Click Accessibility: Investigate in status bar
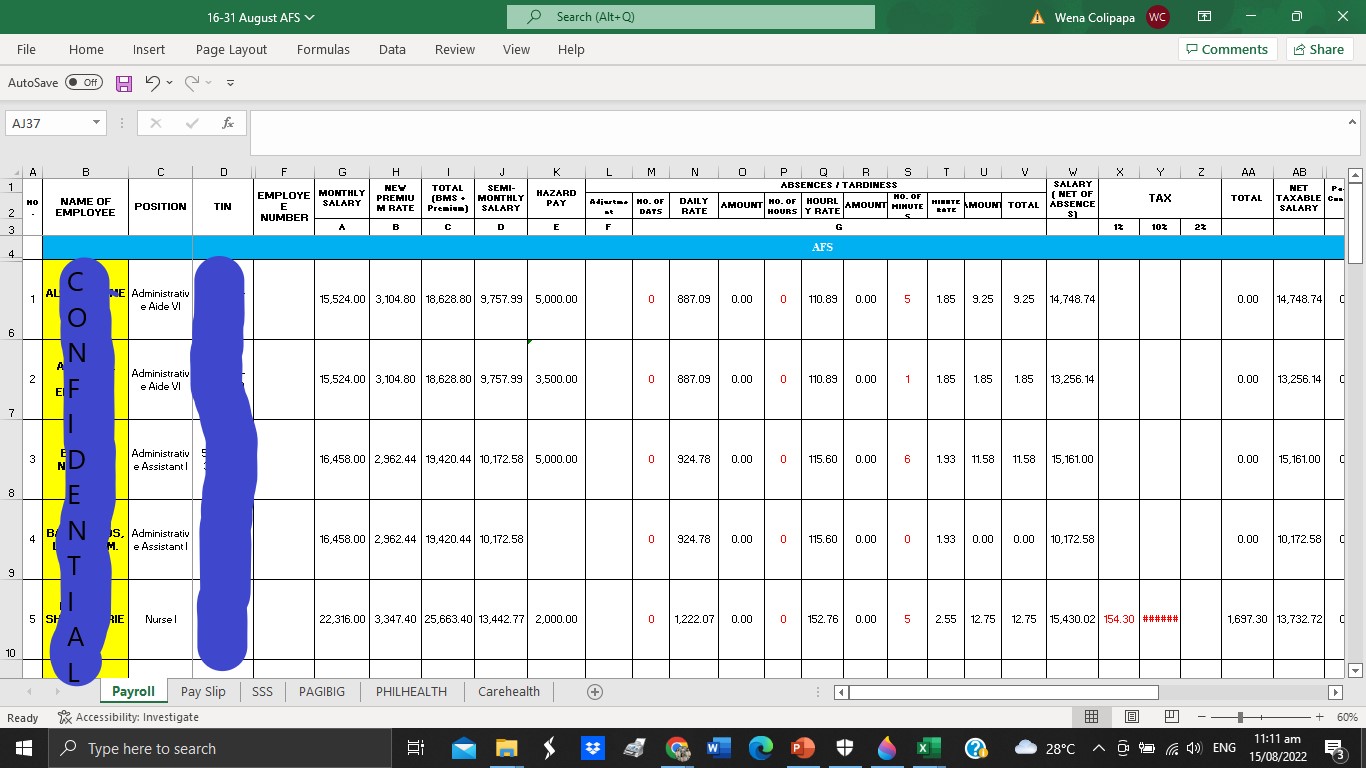This screenshot has width=1366, height=768. (x=128, y=717)
